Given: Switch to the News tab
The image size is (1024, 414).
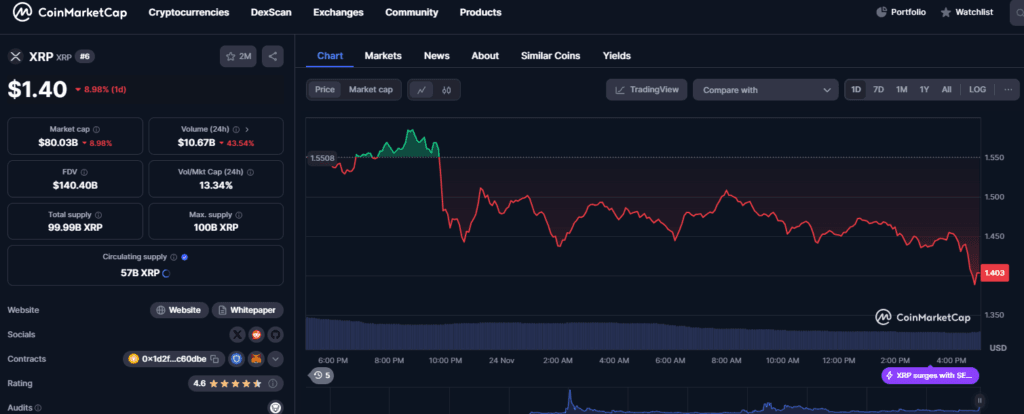Looking at the screenshot, I should click(436, 56).
